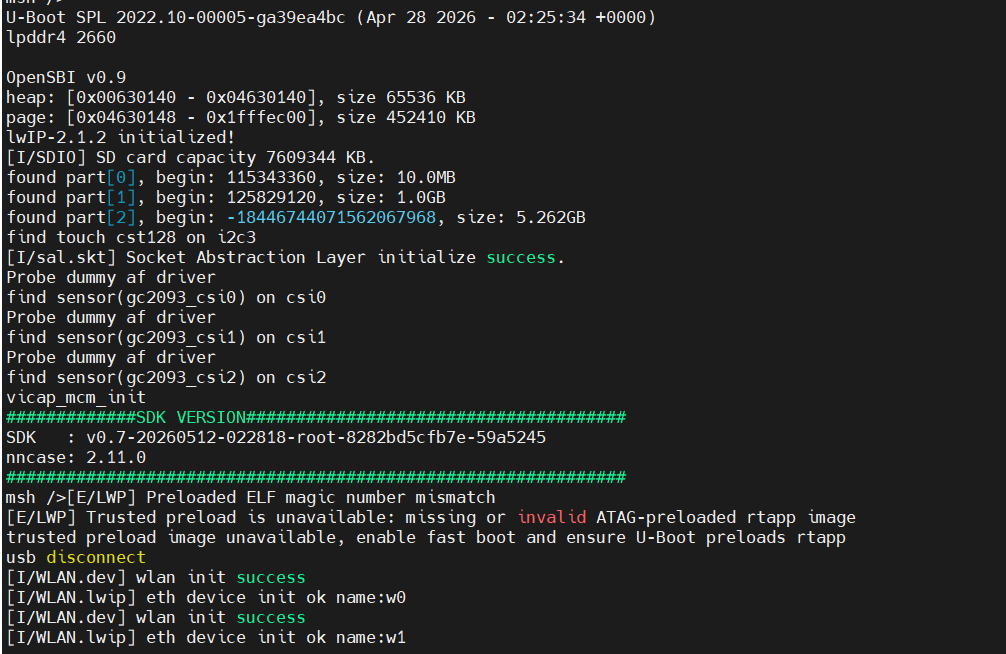
Task: Click the red invalid word
Action: tap(552, 517)
